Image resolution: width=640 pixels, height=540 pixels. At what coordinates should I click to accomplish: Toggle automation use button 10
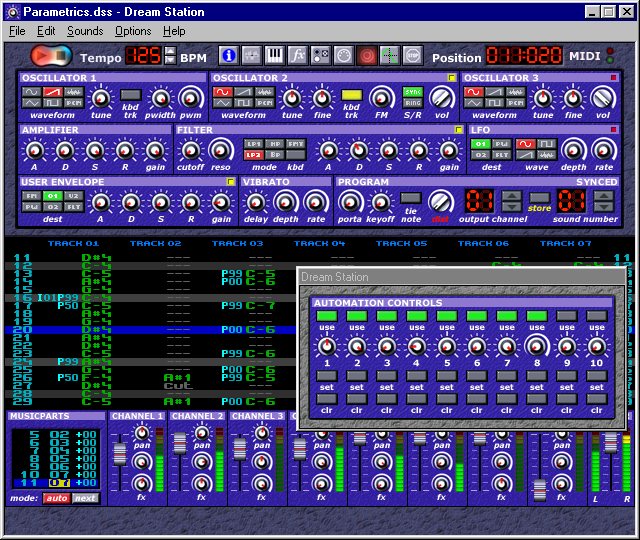click(597, 316)
